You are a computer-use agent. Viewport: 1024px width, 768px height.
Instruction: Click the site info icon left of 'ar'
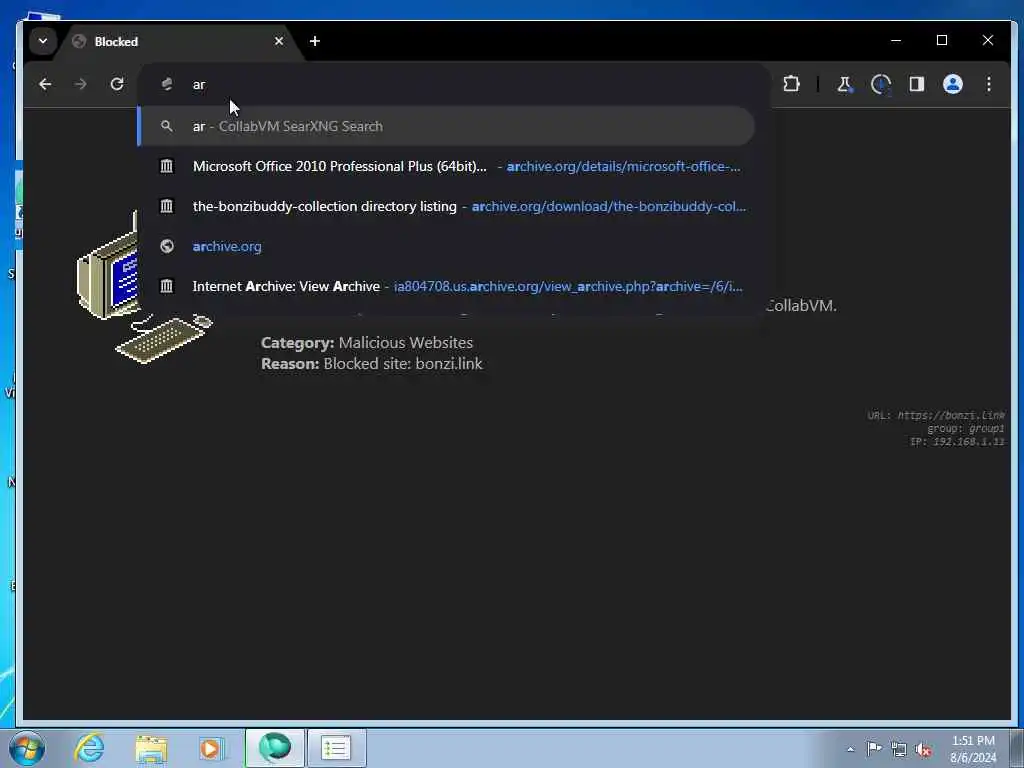coord(167,84)
